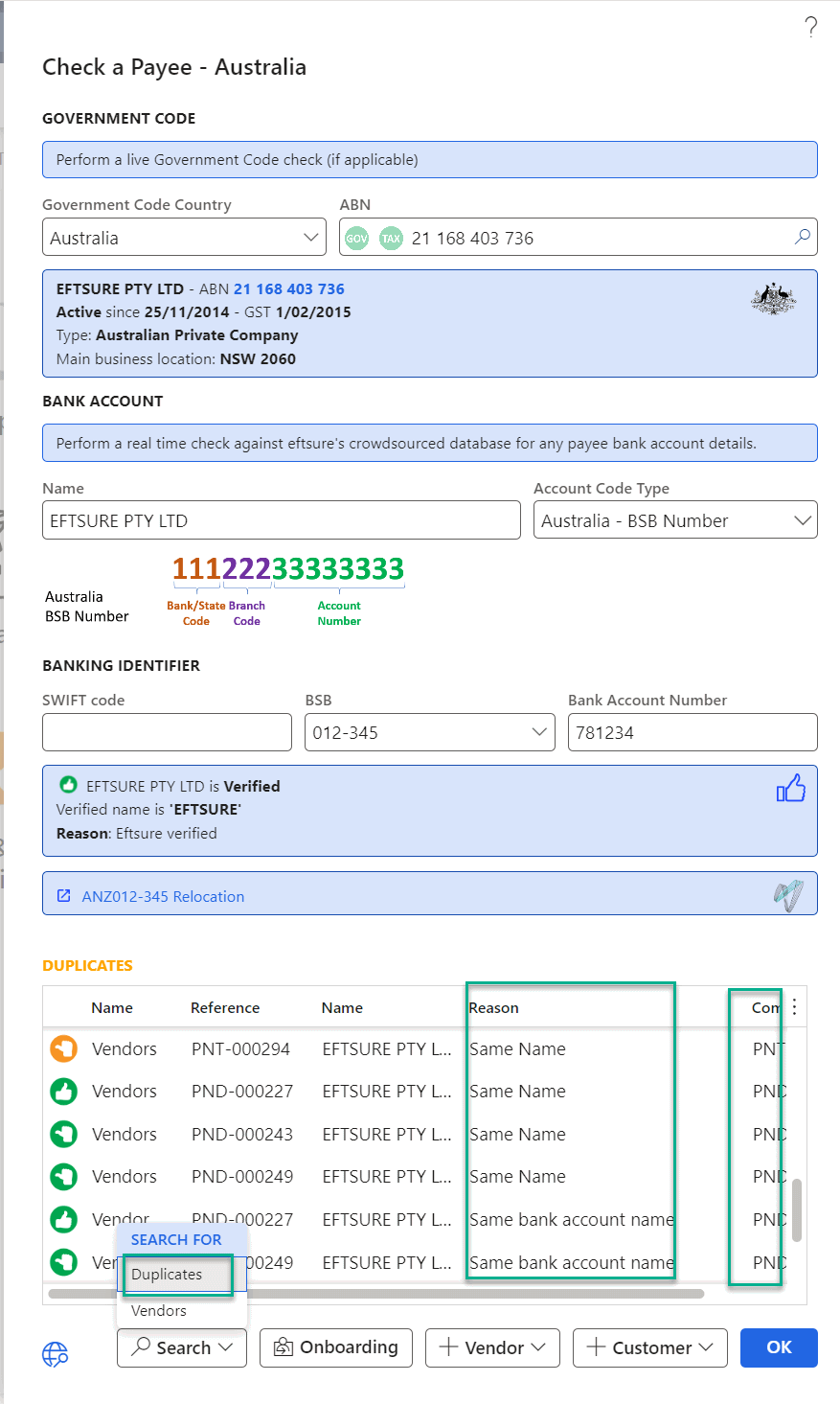The height and width of the screenshot is (1404, 840).
Task: Click the Australian coat of arms icon
Action: tap(773, 300)
